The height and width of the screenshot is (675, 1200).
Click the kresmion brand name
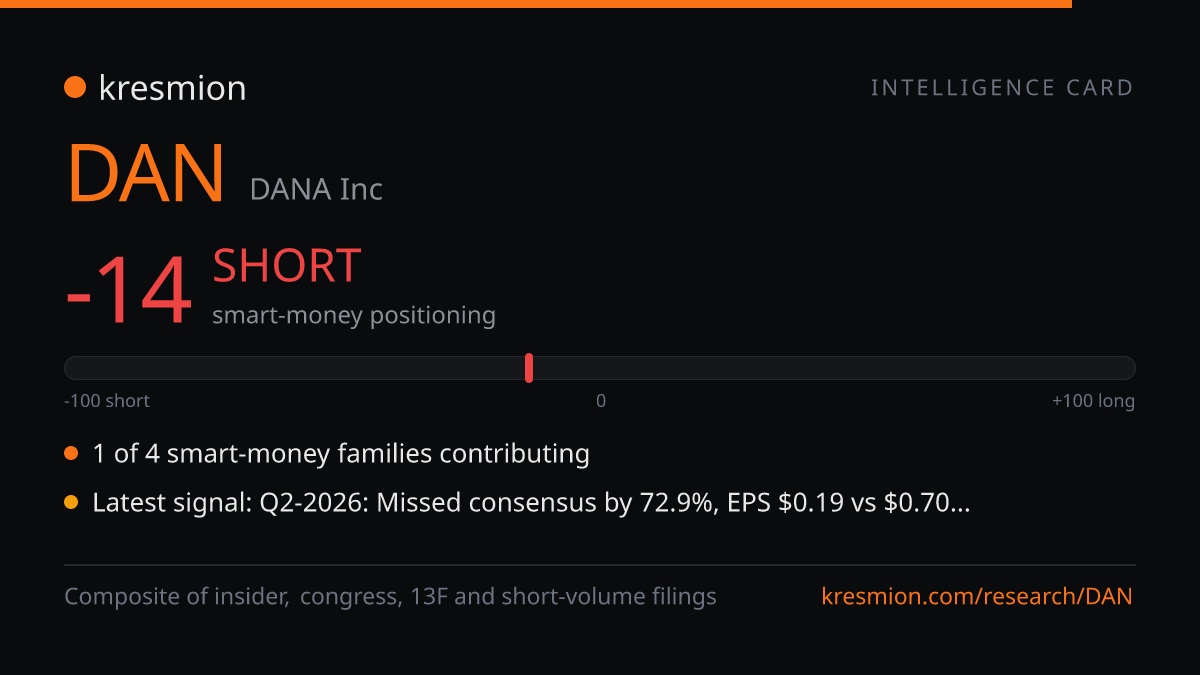(172, 88)
